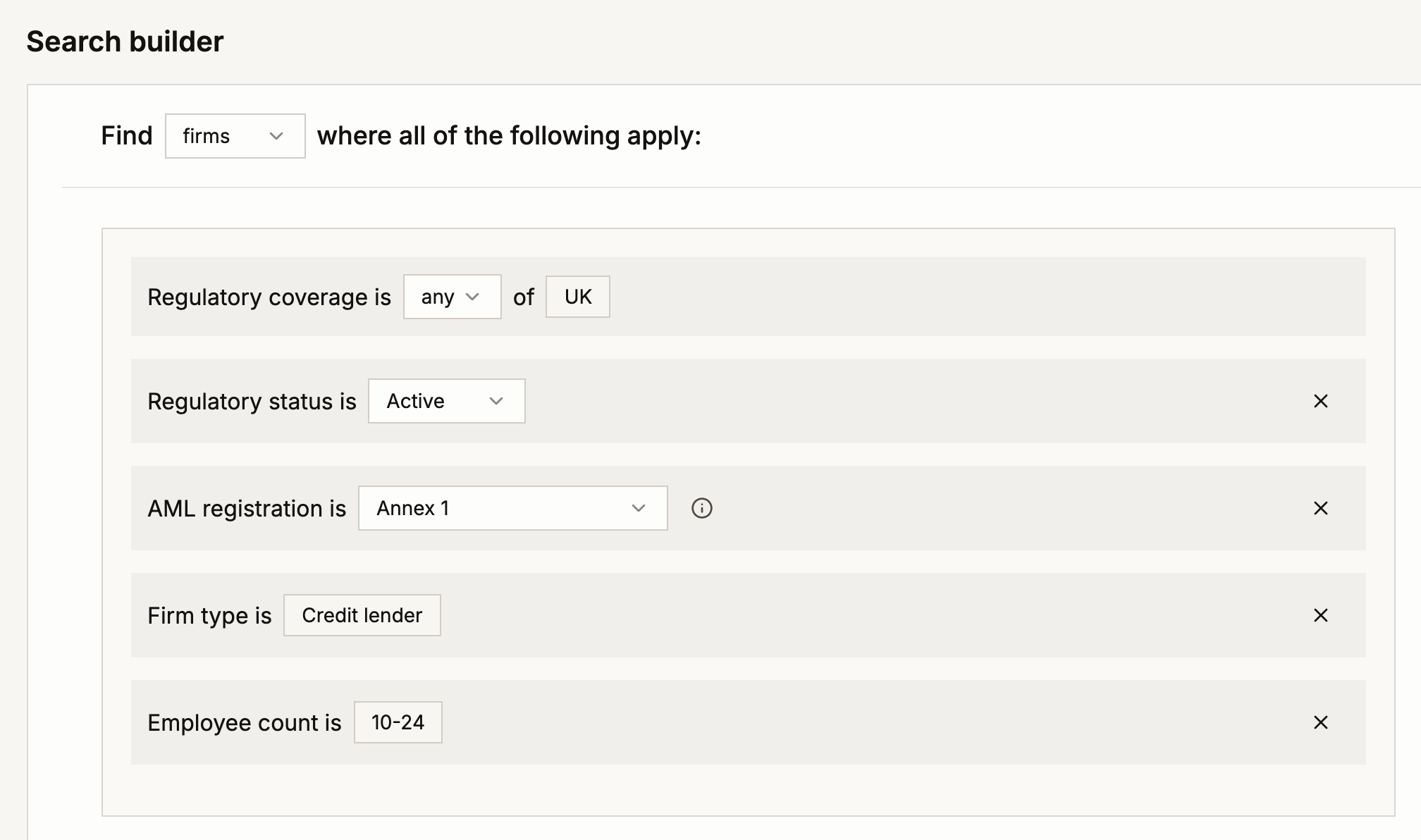The height and width of the screenshot is (840, 1421).
Task: Open the Find firms dropdown
Action: [x=235, y=136]
